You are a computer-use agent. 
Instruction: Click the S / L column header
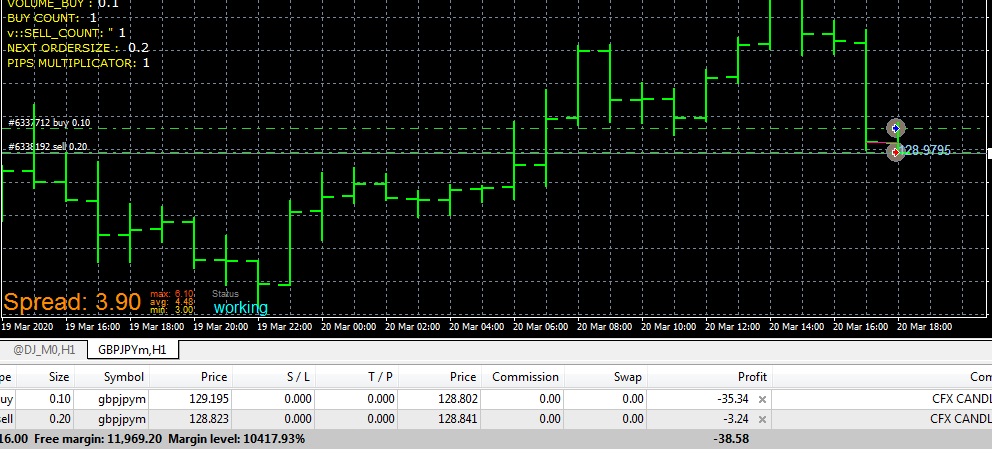tap(298, 377)
